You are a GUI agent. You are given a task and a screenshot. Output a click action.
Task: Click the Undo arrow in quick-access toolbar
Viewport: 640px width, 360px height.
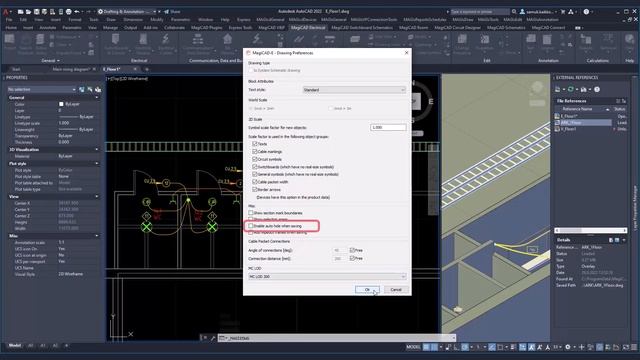(77, 12)
